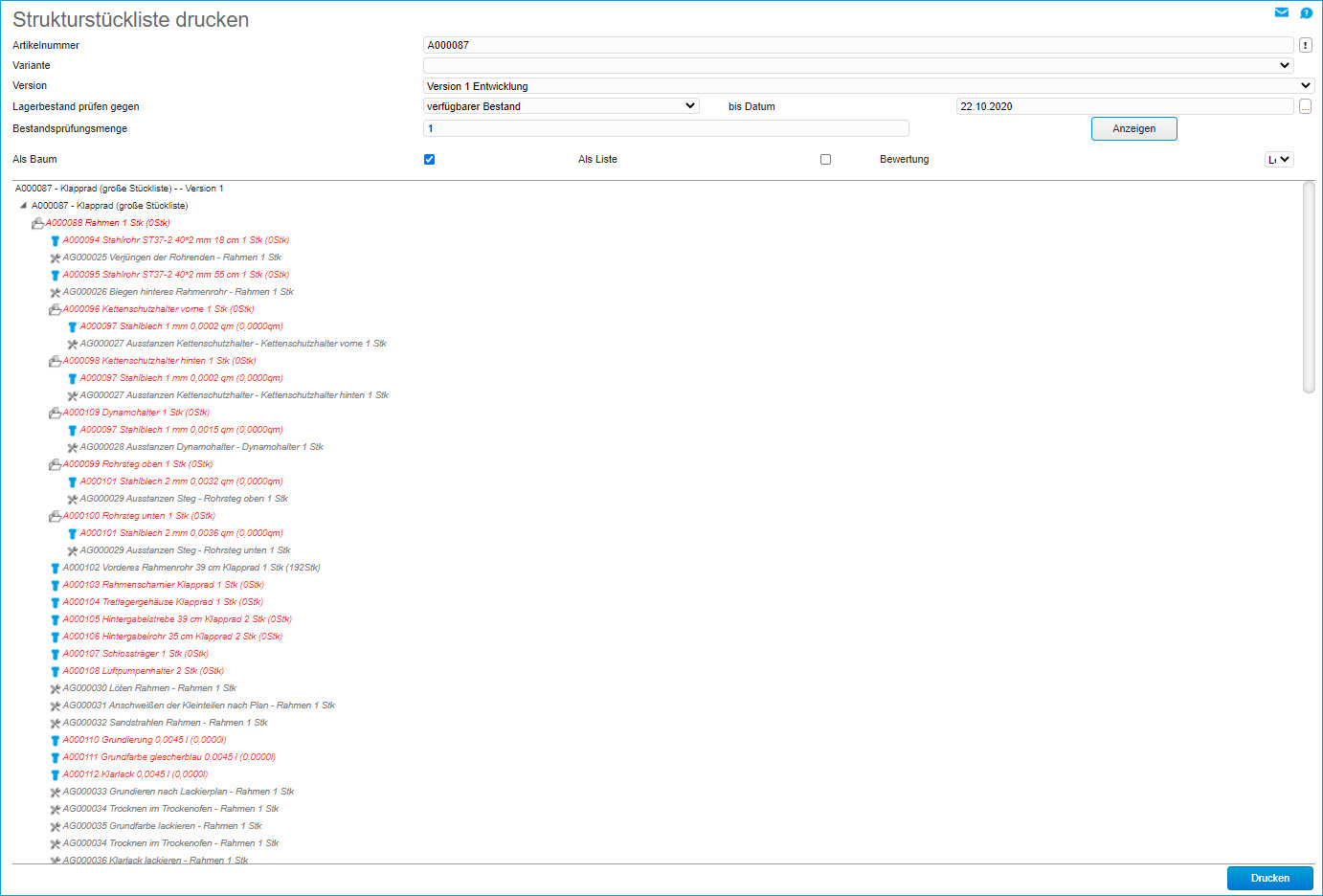This screenshot has width=1323, height=896.
Task: Open the Version 1 Entwicklung dropdown
Action: point(867,86)
